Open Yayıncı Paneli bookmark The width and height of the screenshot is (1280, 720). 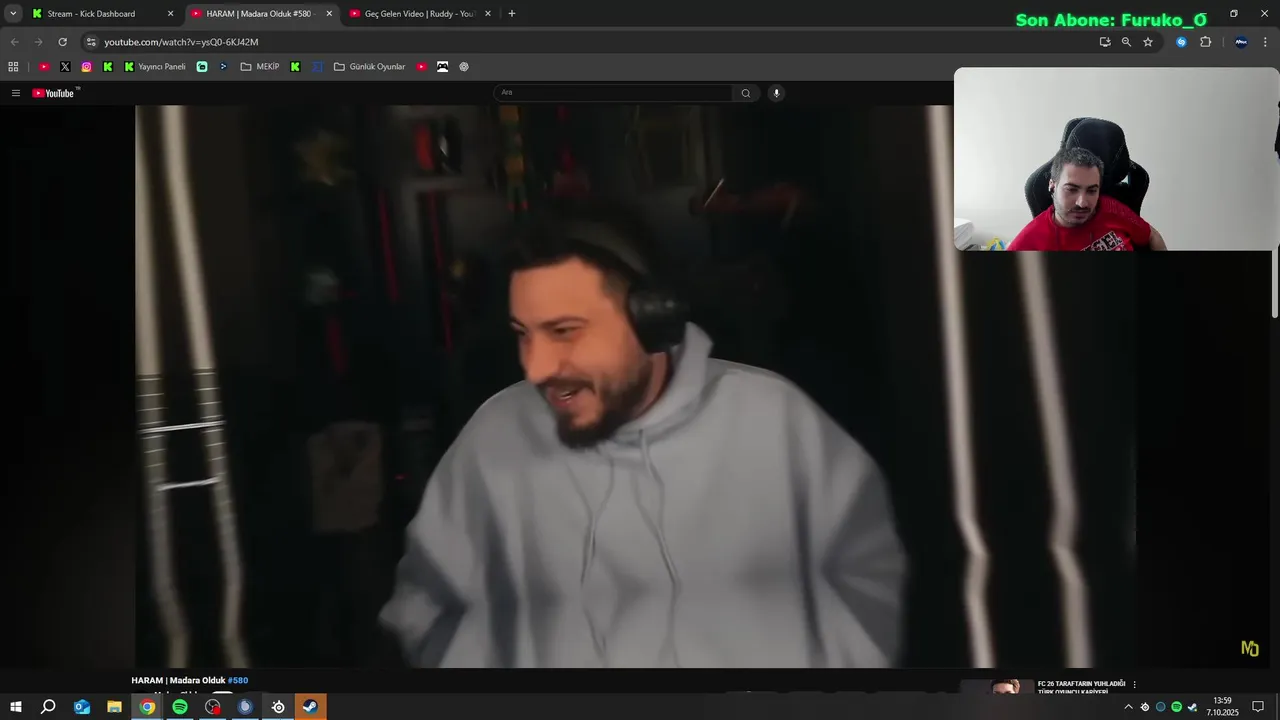point(155,67)
